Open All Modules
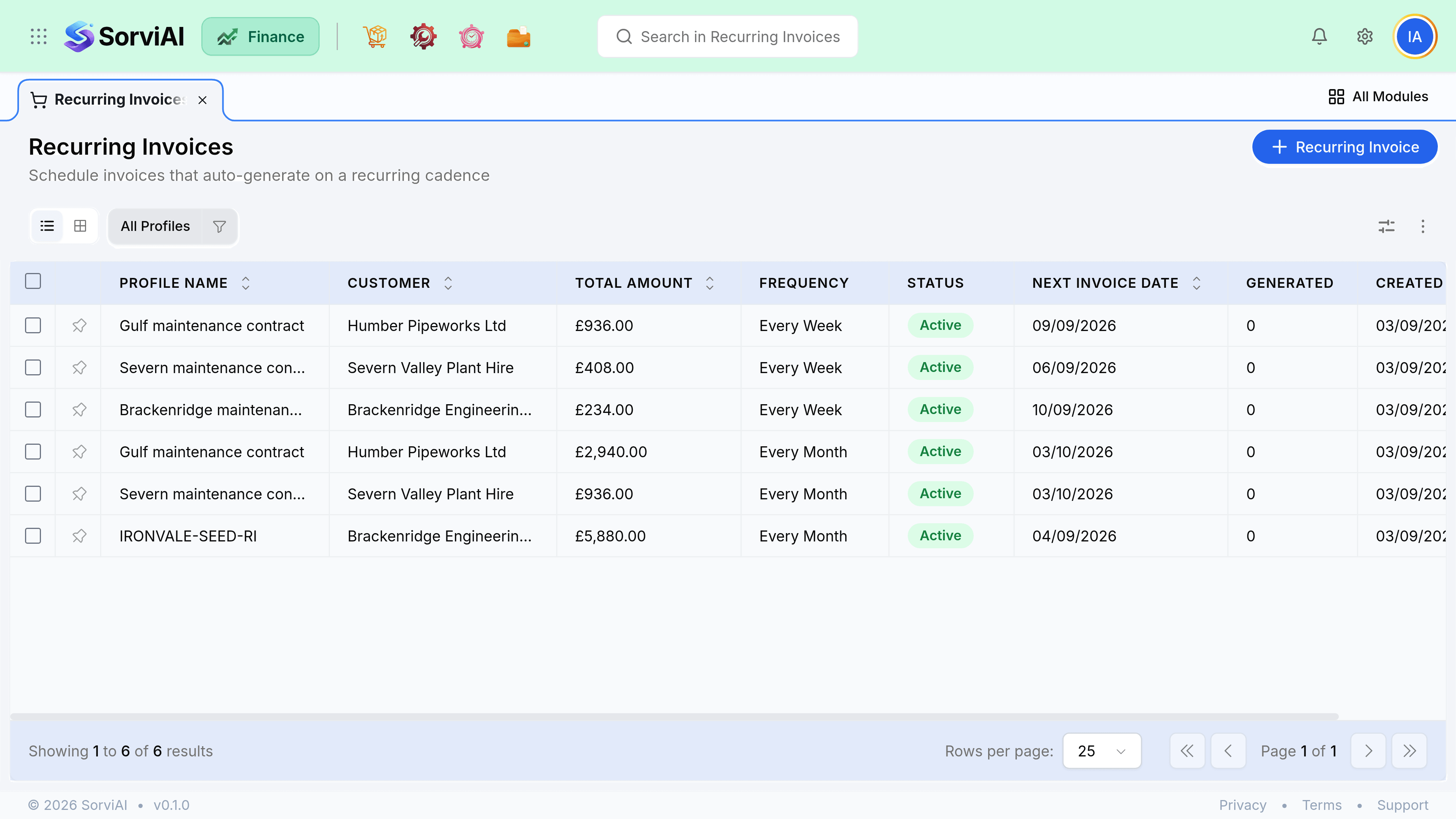This screenshot has width=1456, height=819. click(1378, 97)
